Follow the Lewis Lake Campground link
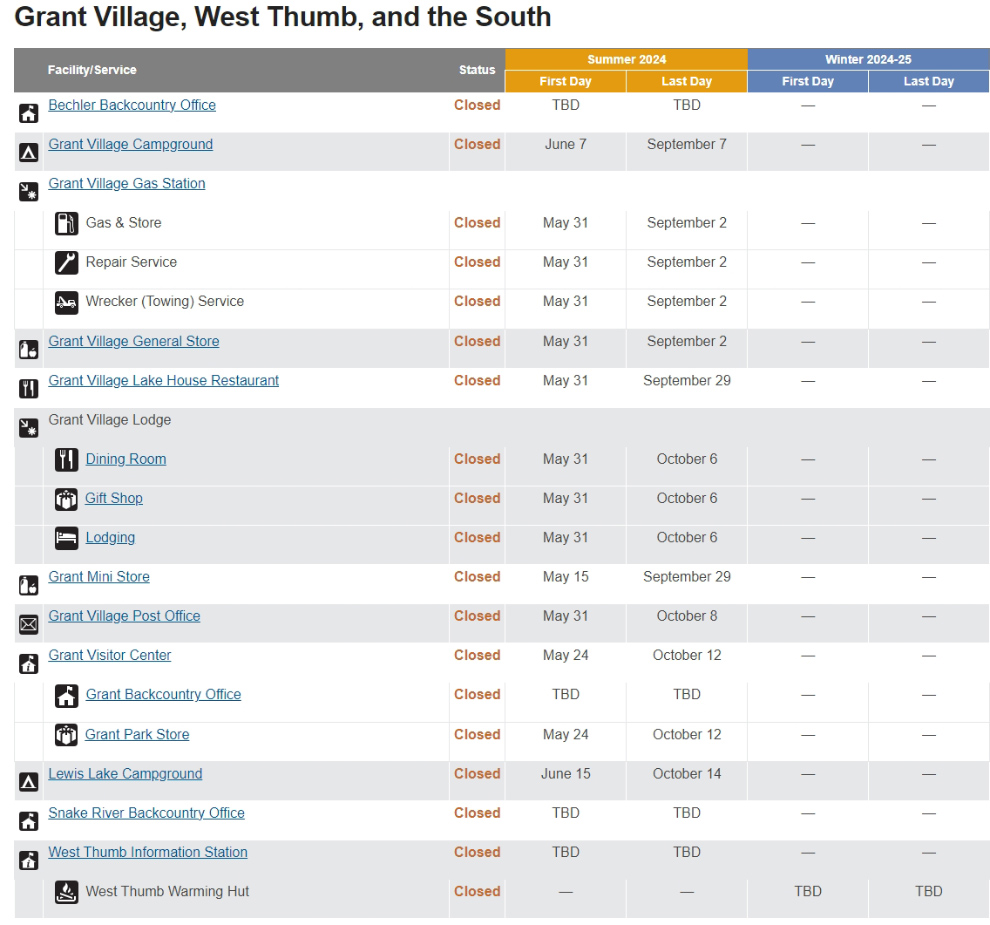 pos(125,773)
